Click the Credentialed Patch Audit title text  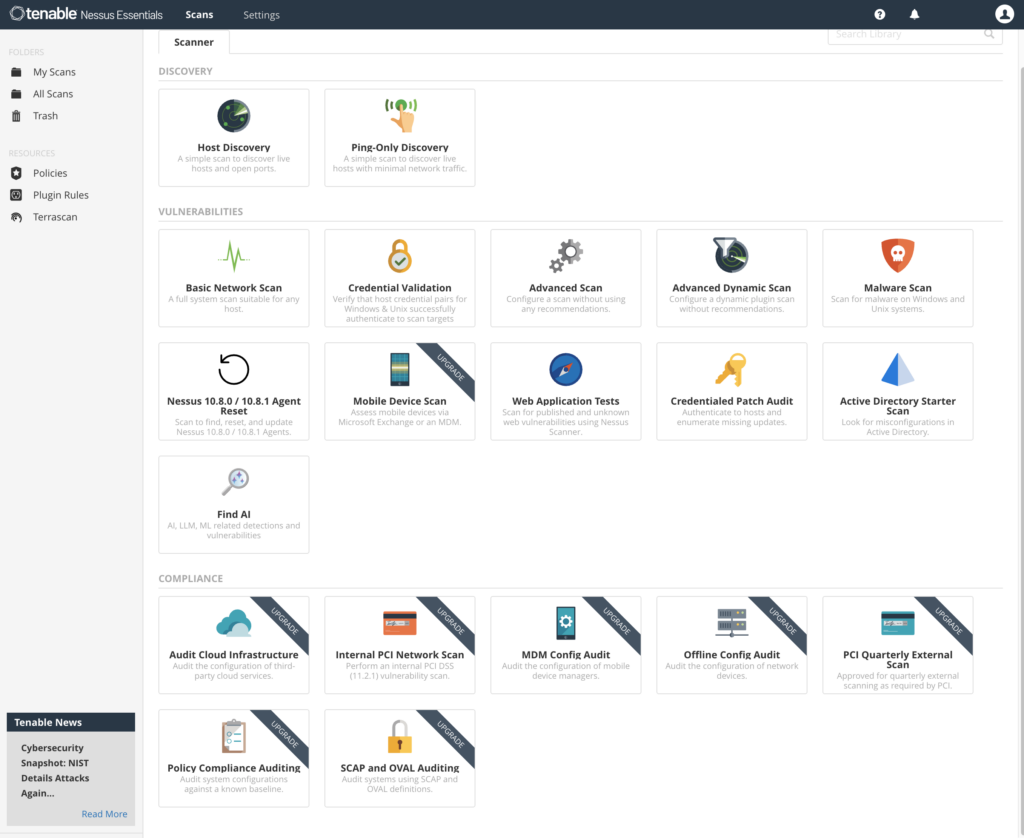pos(731,401)
